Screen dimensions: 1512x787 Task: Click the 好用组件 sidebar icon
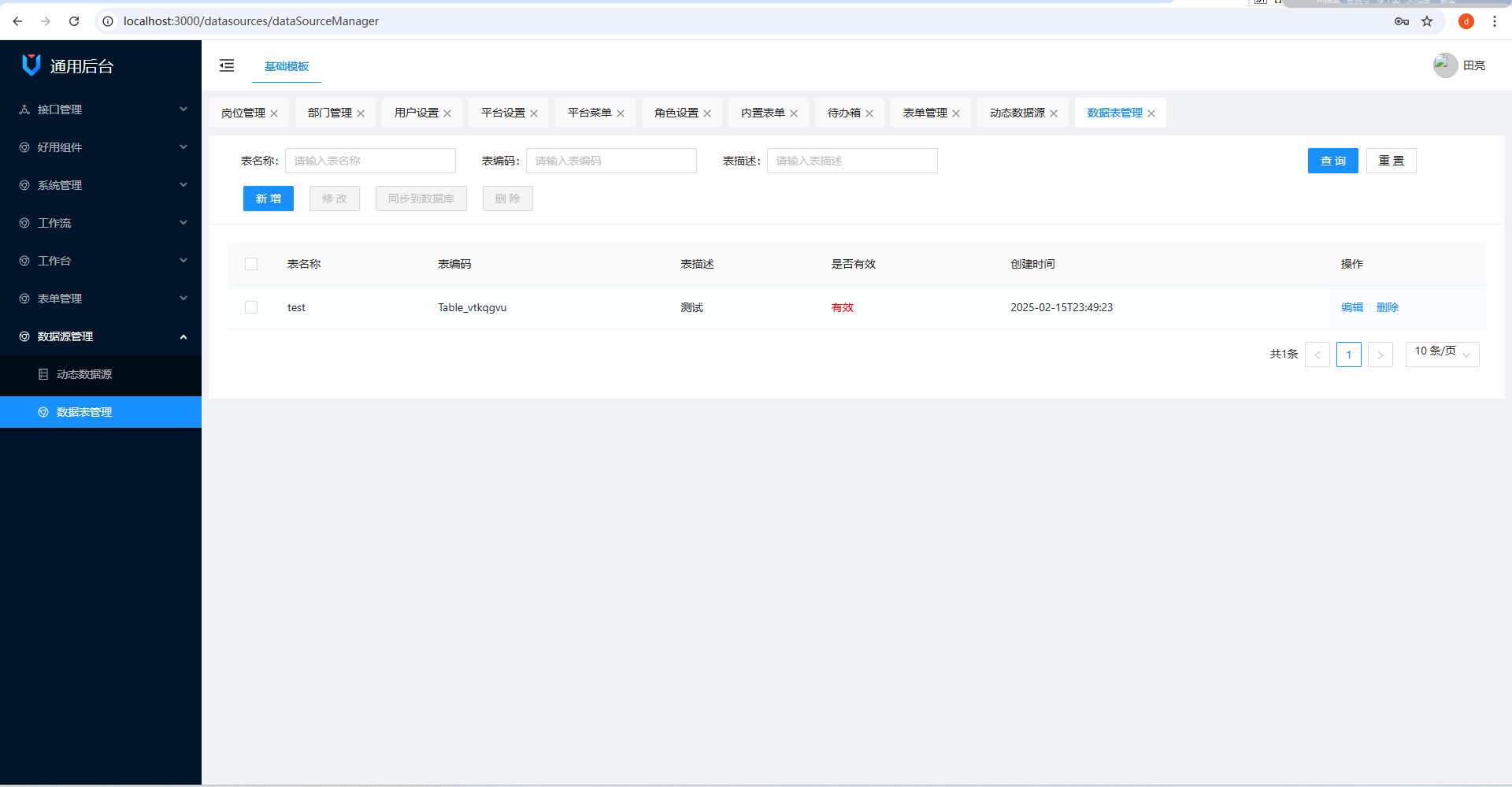tap(23, 147)
